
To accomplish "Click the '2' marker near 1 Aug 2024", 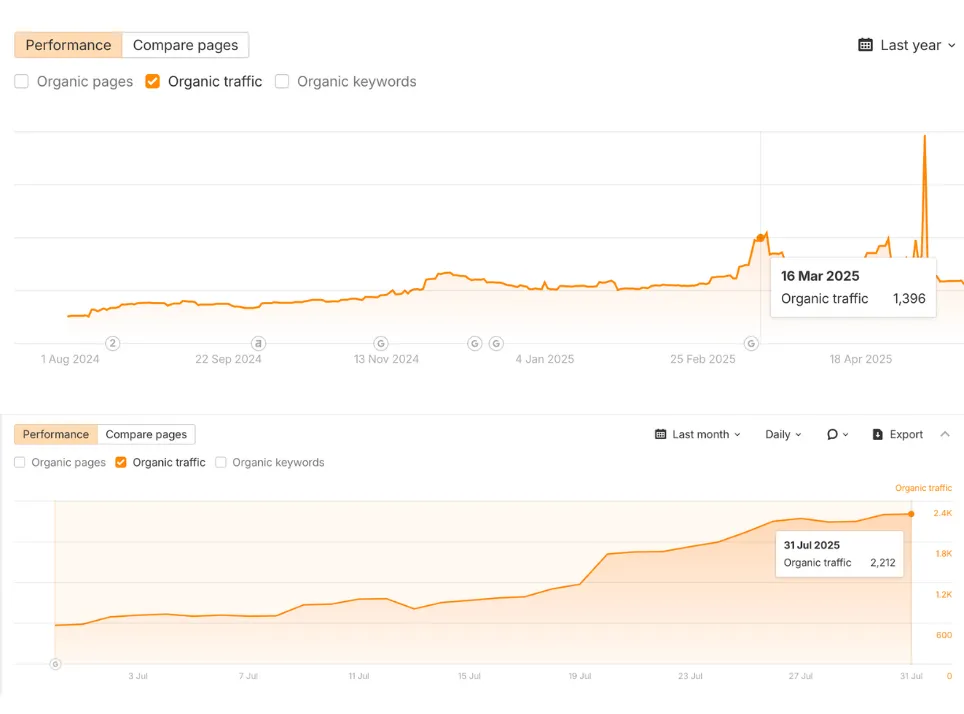I will click(x=113, y=343).
